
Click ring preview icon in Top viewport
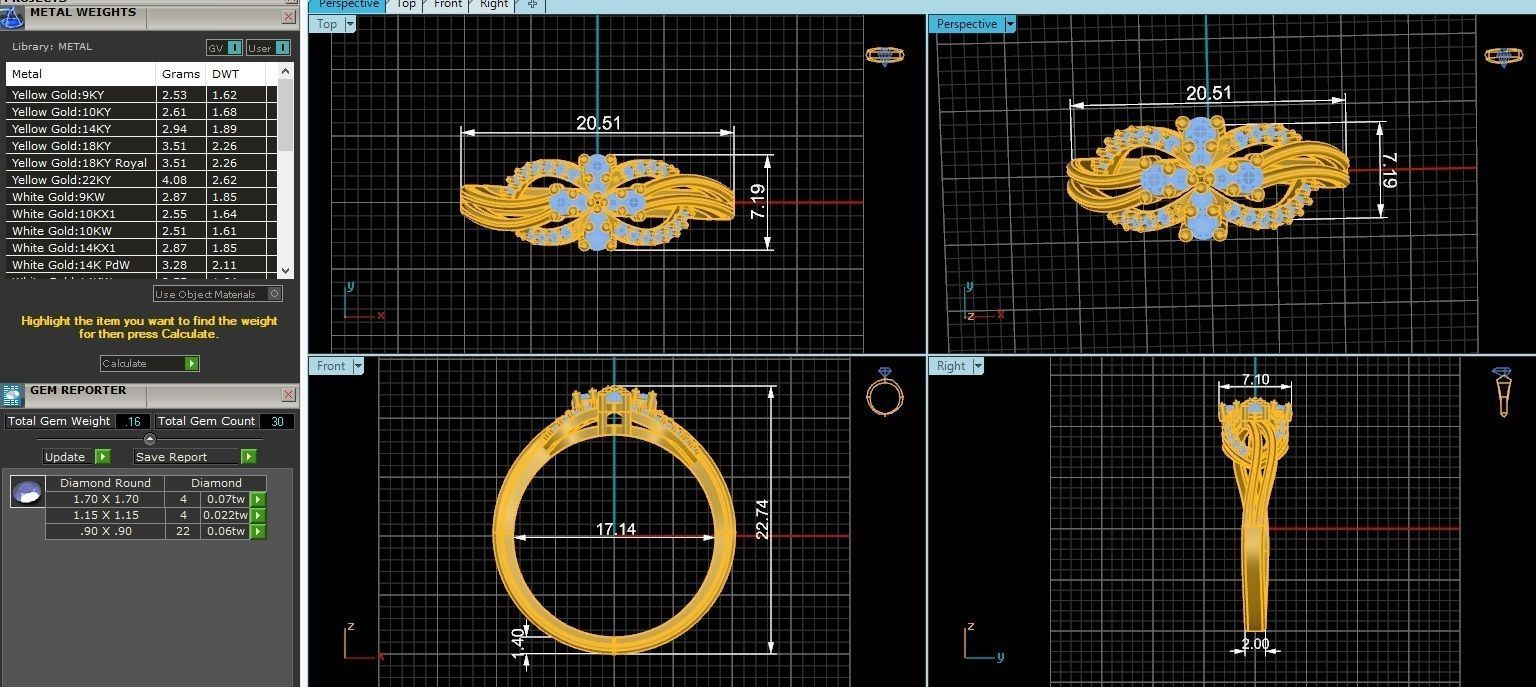pyautogui.click(x=884, y=56)
